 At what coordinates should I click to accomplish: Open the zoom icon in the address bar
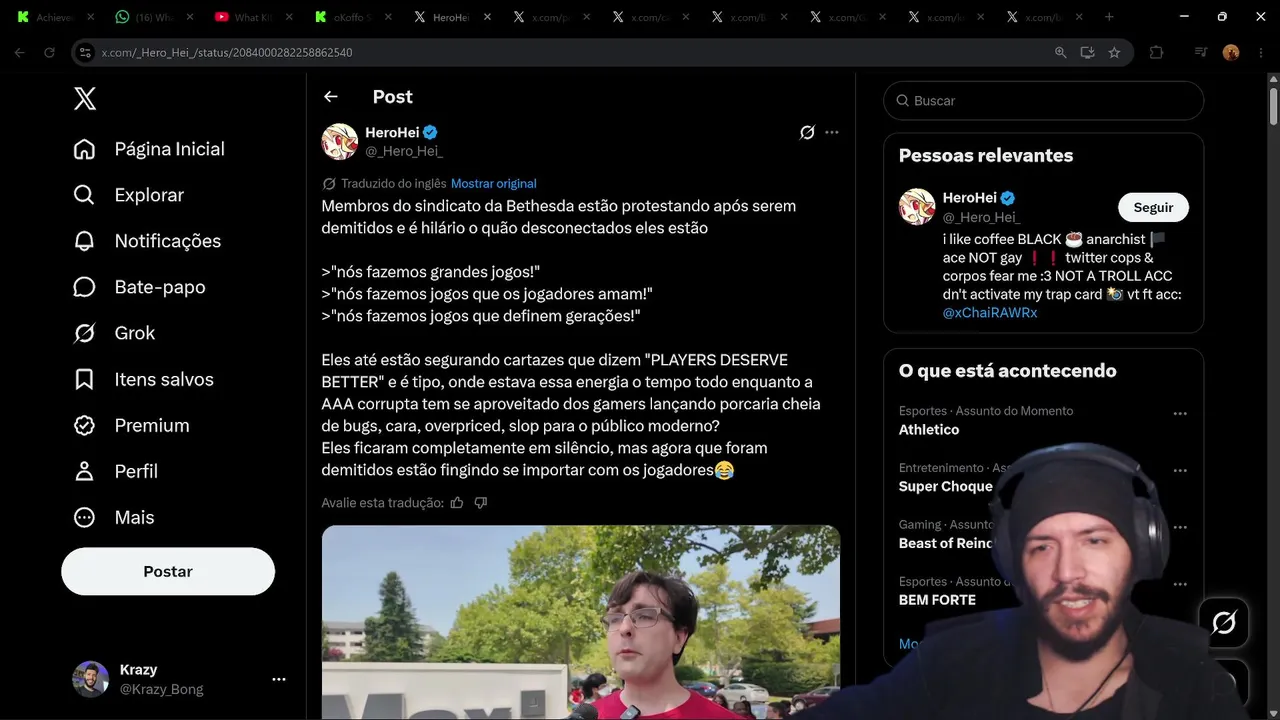tap(1061, 52)
